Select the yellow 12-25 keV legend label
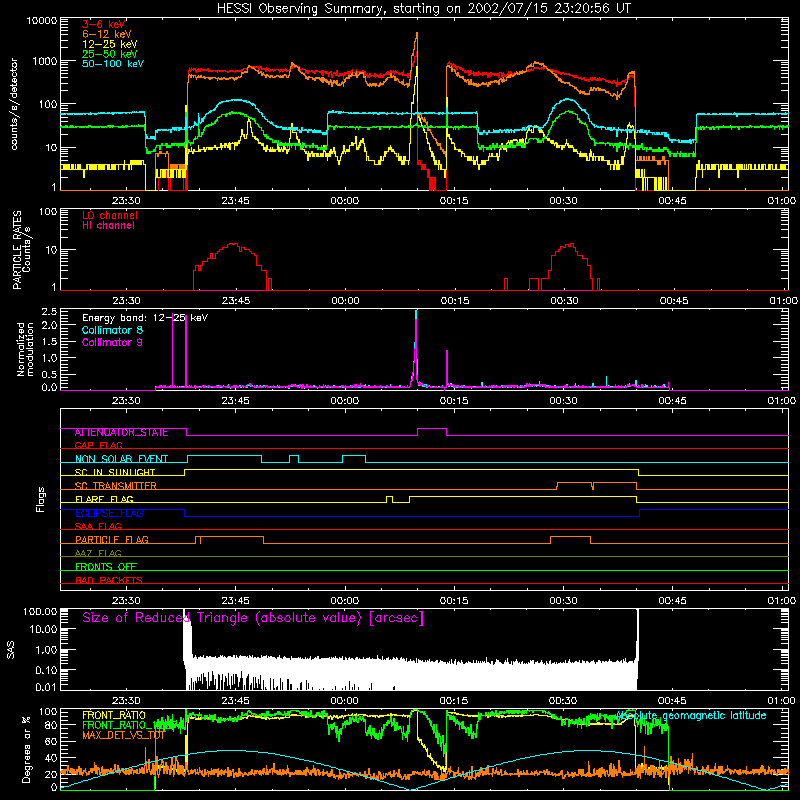Viewport: 800px width, 800px height. click(110, 44)
